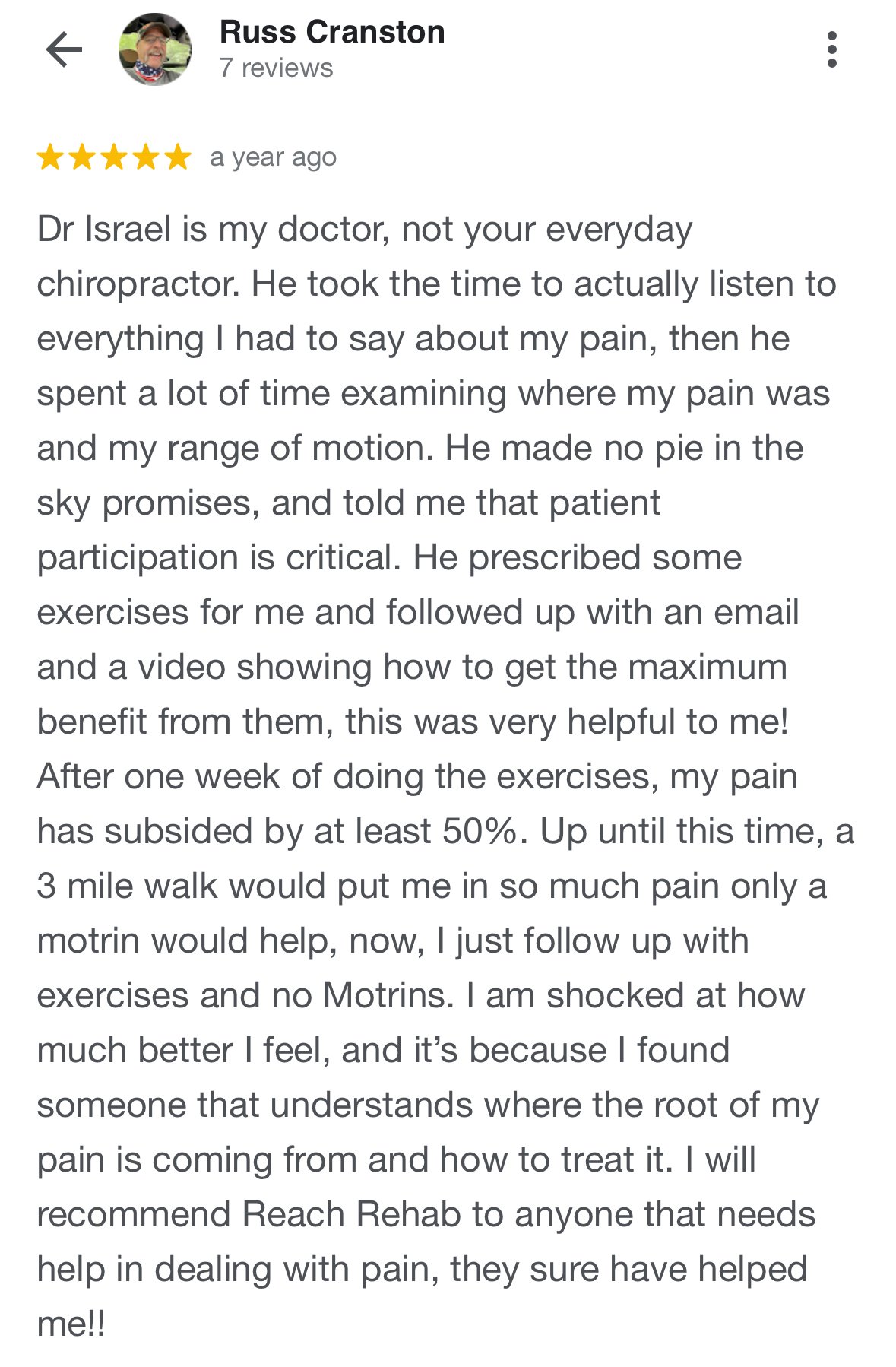Image resolution: width=896 pixels, height=1367 pixels.
Task: Go back using the left arrow
Action: tap(64, 50)
